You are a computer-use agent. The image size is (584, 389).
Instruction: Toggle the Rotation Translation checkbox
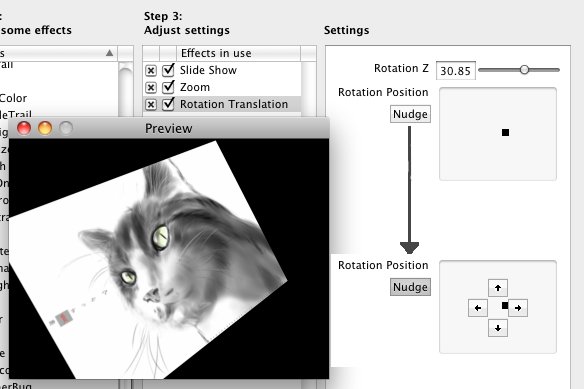click(168, 104)
